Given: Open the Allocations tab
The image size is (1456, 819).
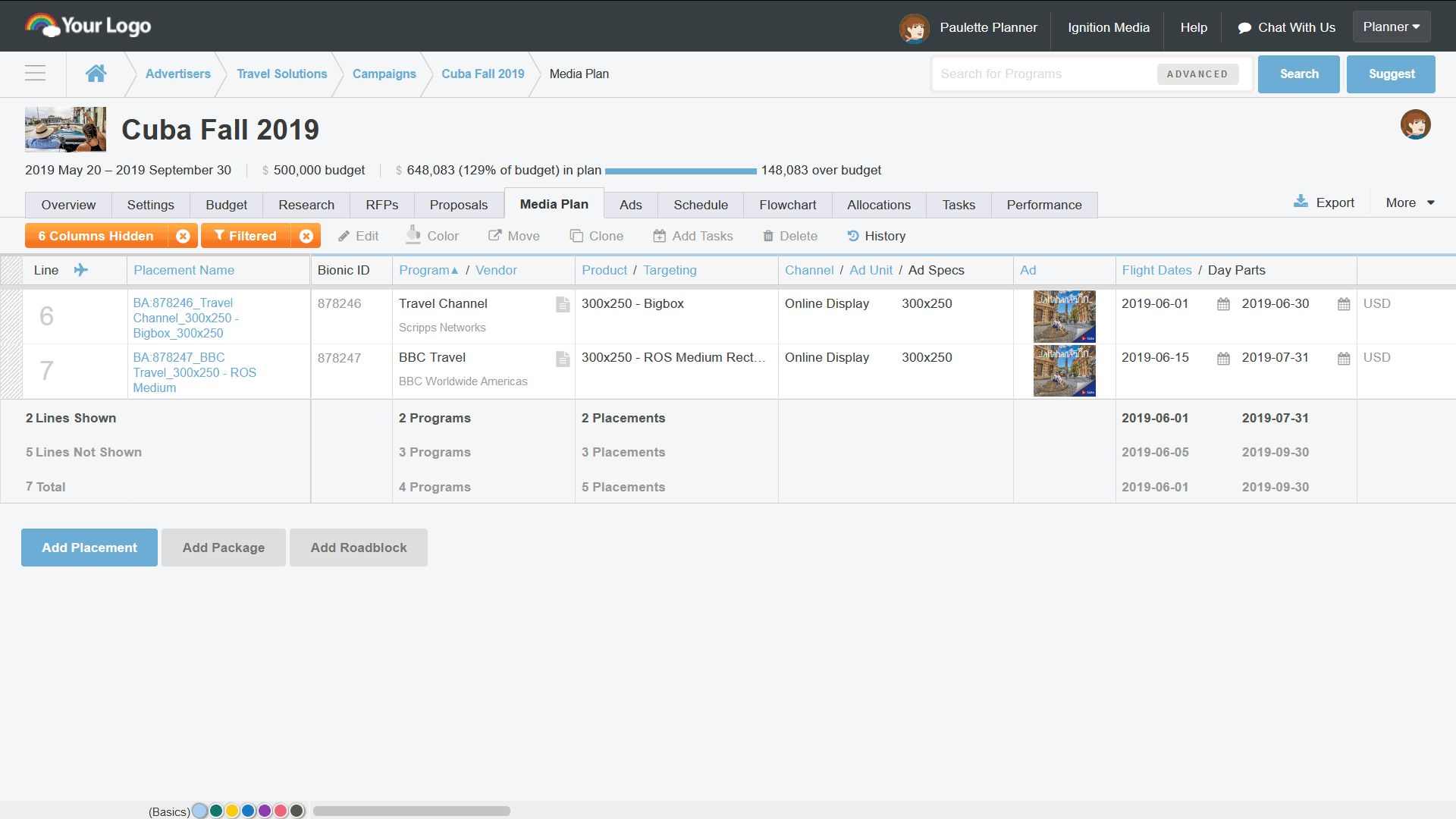Looking at the screenshot, I should point(878,205).
